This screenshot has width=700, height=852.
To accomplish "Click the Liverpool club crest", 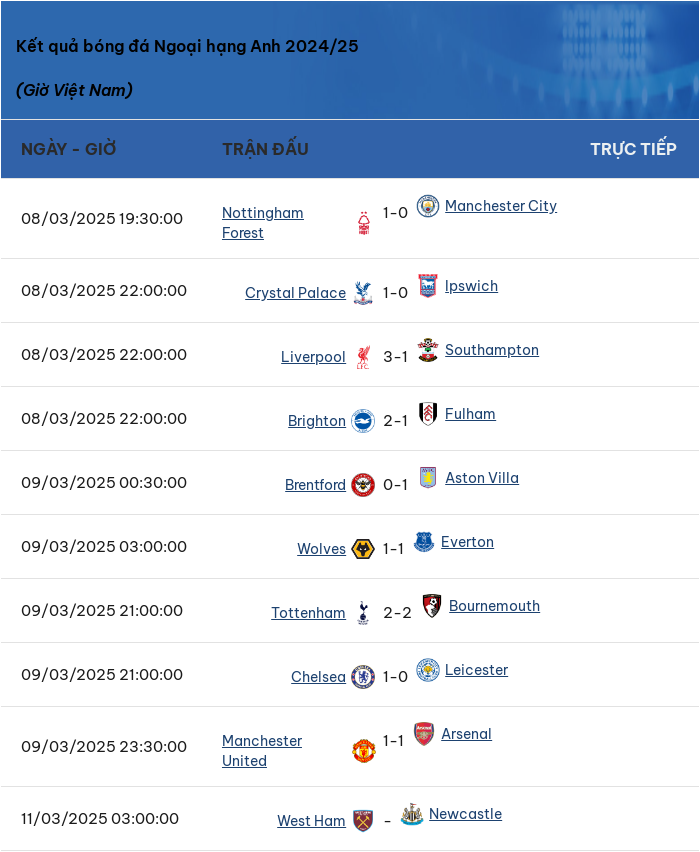I will tap(363, 357).
